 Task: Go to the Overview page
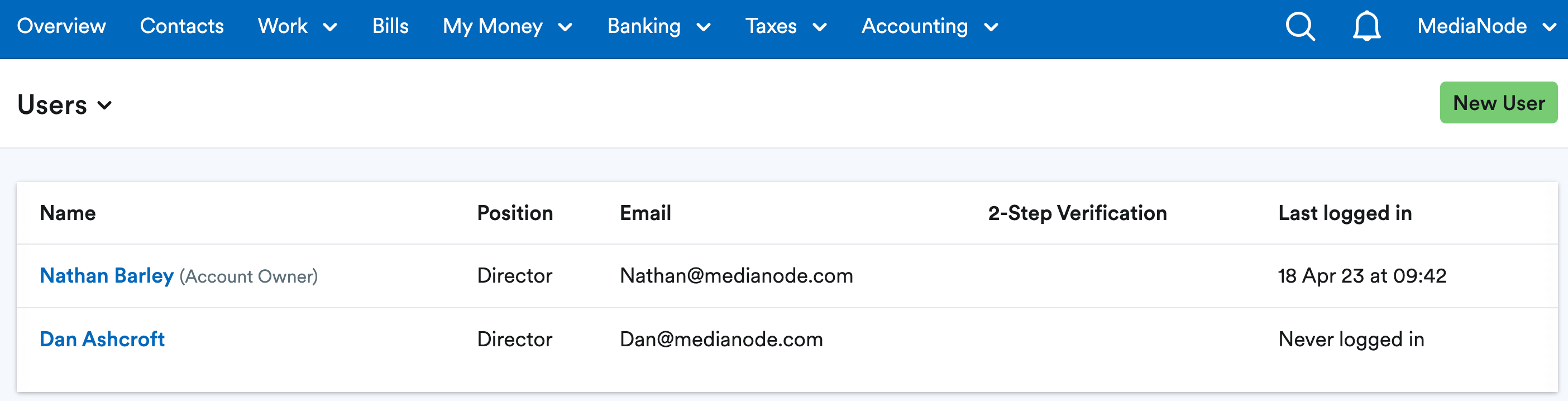61,26
